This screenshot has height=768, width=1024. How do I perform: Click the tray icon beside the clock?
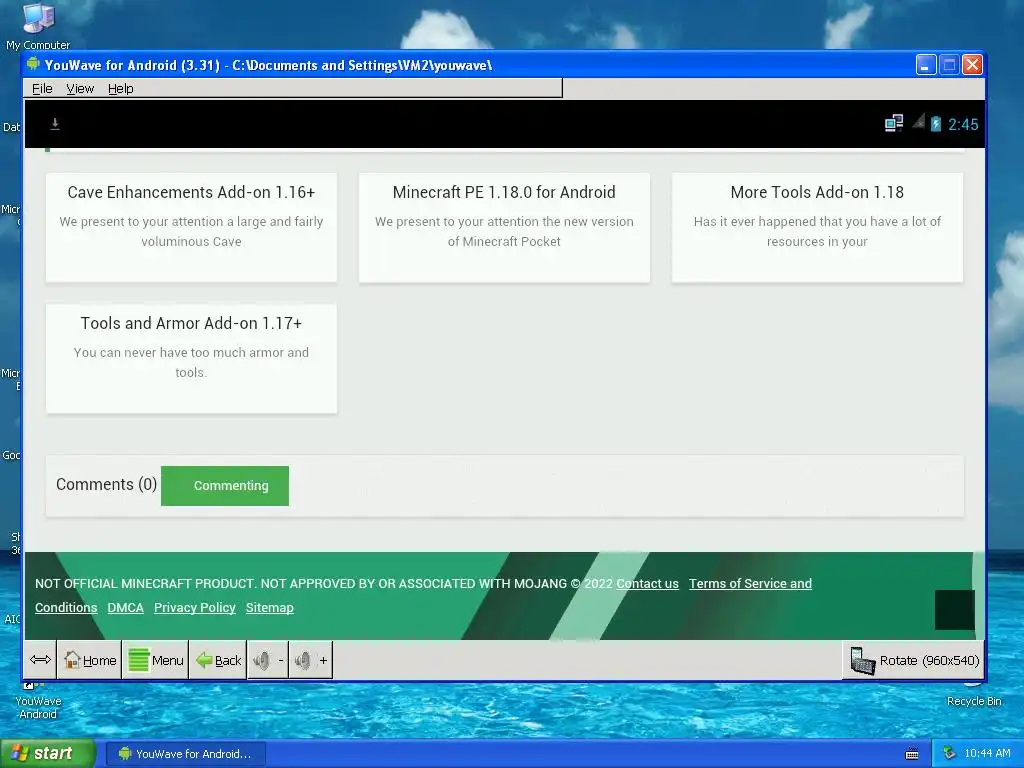950,753
